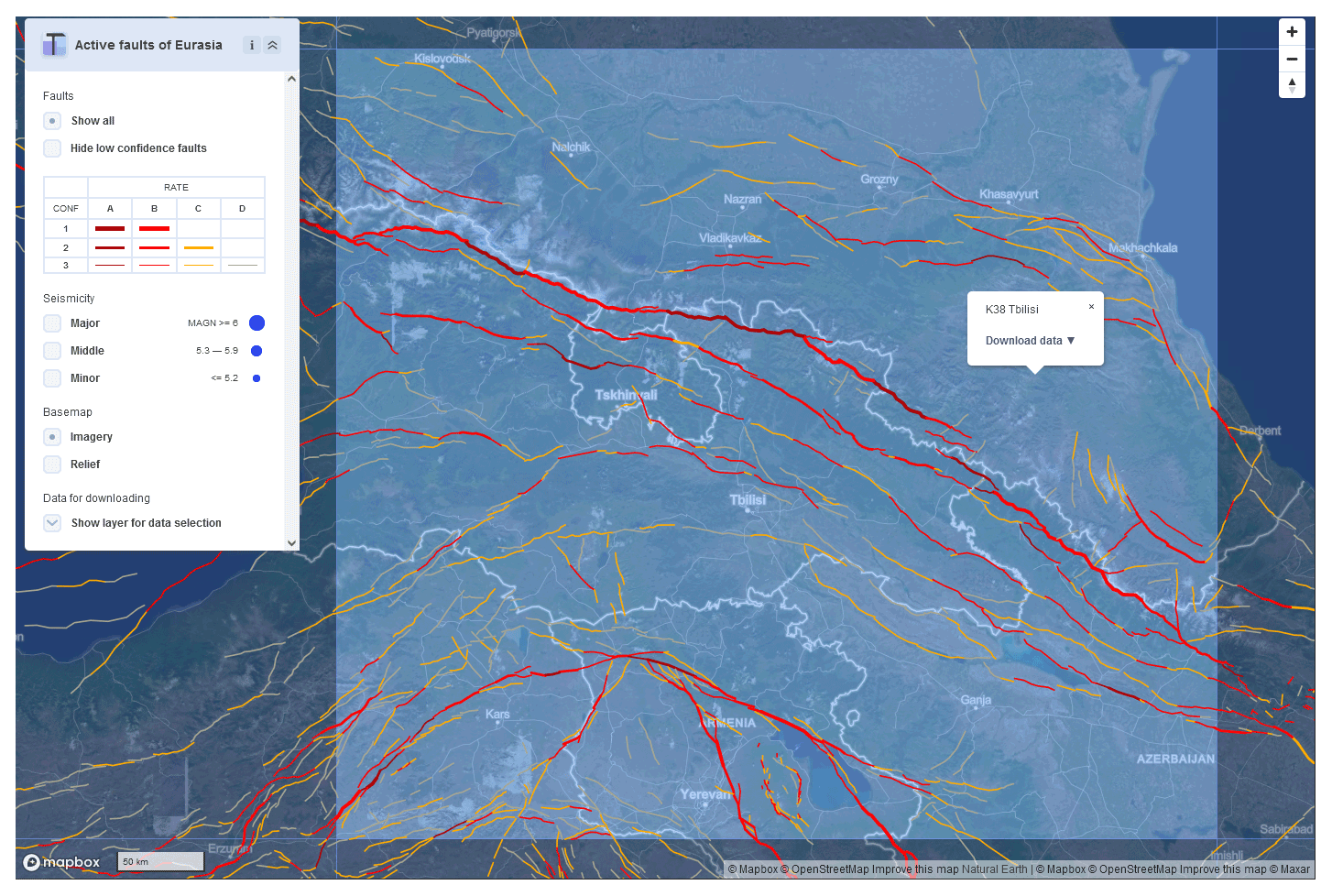Open the OpenStreetMap attribution link
The image size is (1332, 896).
coord(830,869)
